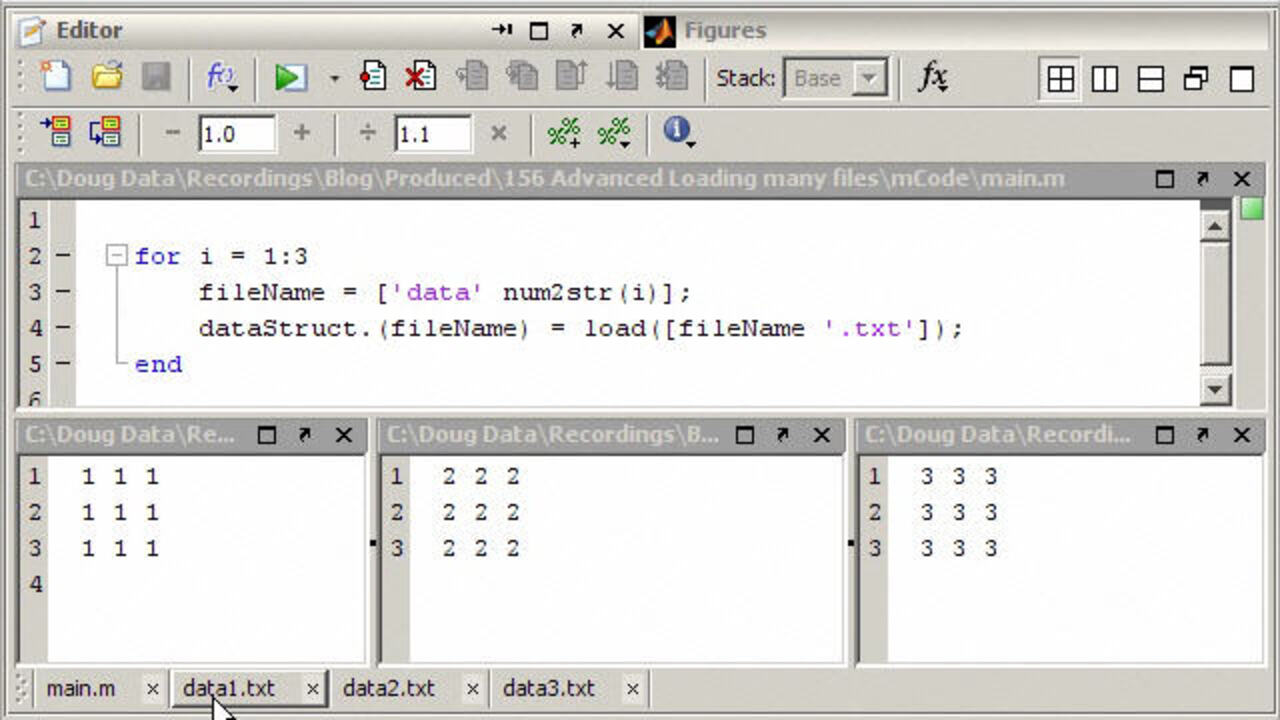Run main.m with the green play button
The width and height of the screenshot is (1280, 720).
290,77
